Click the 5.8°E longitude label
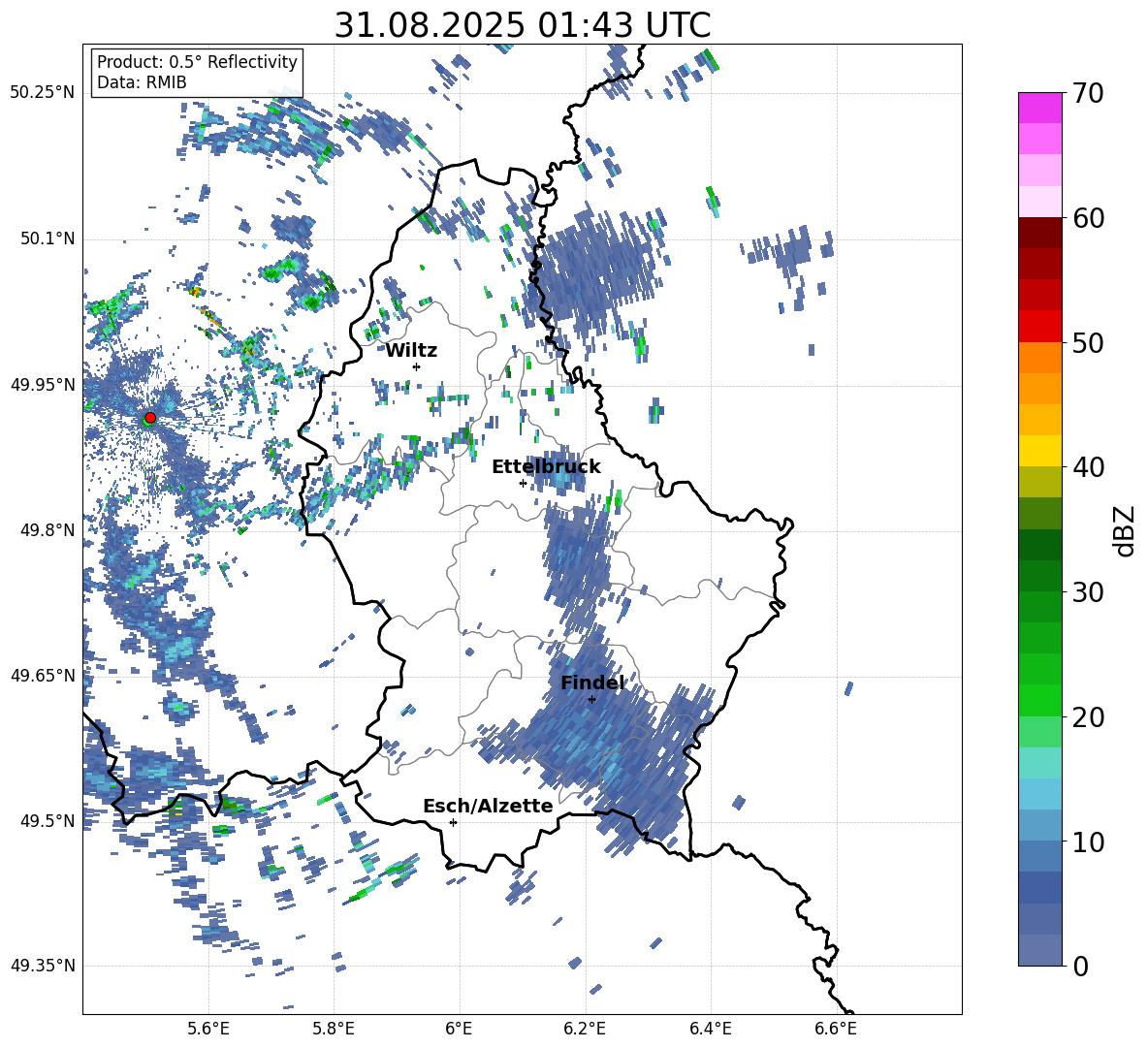 [334, 1029]
